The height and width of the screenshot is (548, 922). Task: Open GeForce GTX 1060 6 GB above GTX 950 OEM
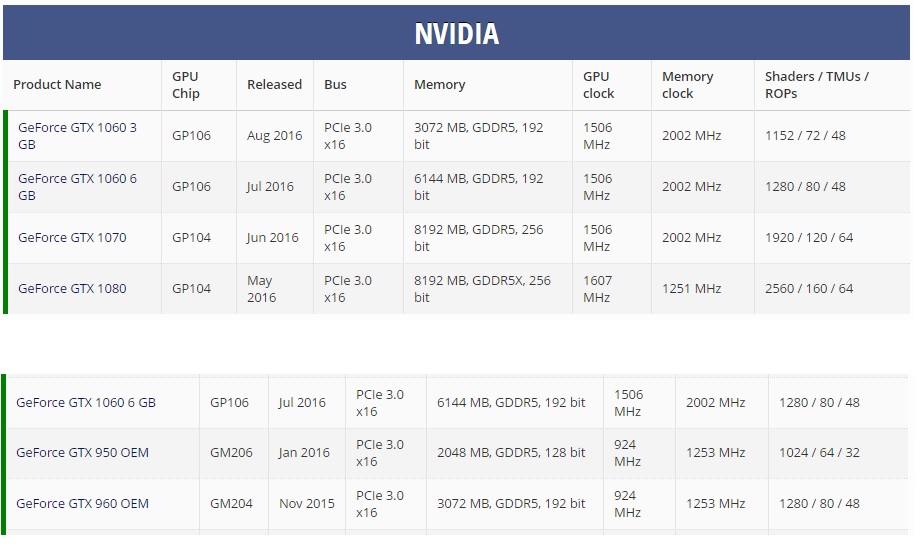tap(86, 403)
